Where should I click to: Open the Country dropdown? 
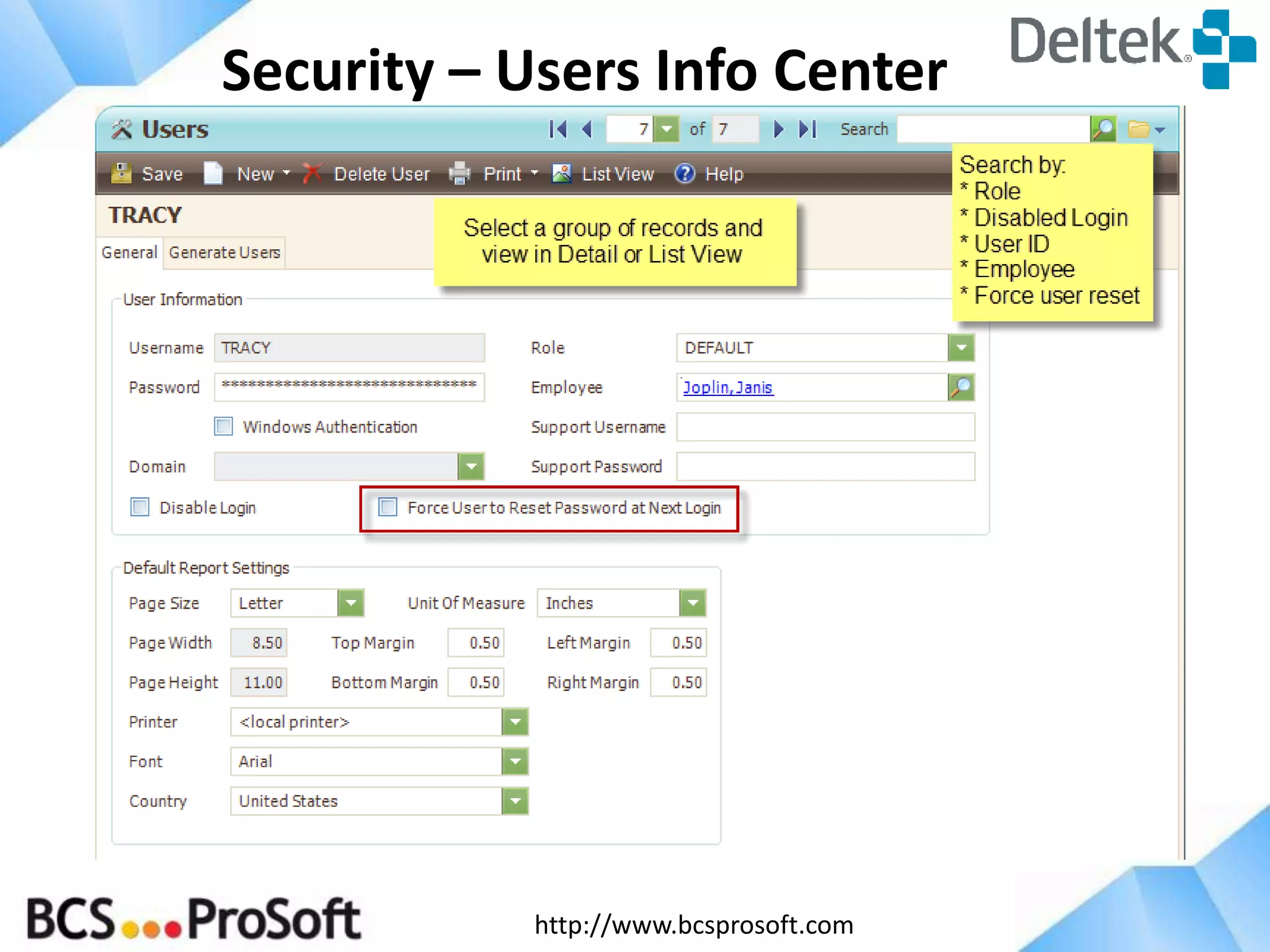(515, 801)
